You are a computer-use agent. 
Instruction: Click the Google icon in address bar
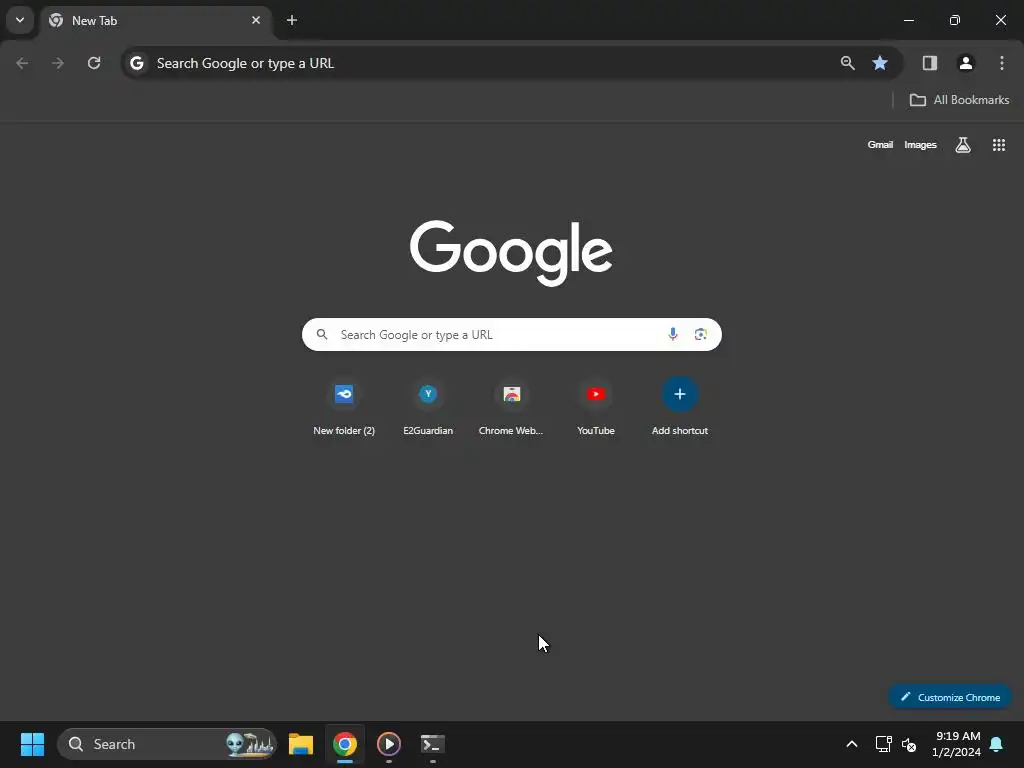click(x=136, y=63)
